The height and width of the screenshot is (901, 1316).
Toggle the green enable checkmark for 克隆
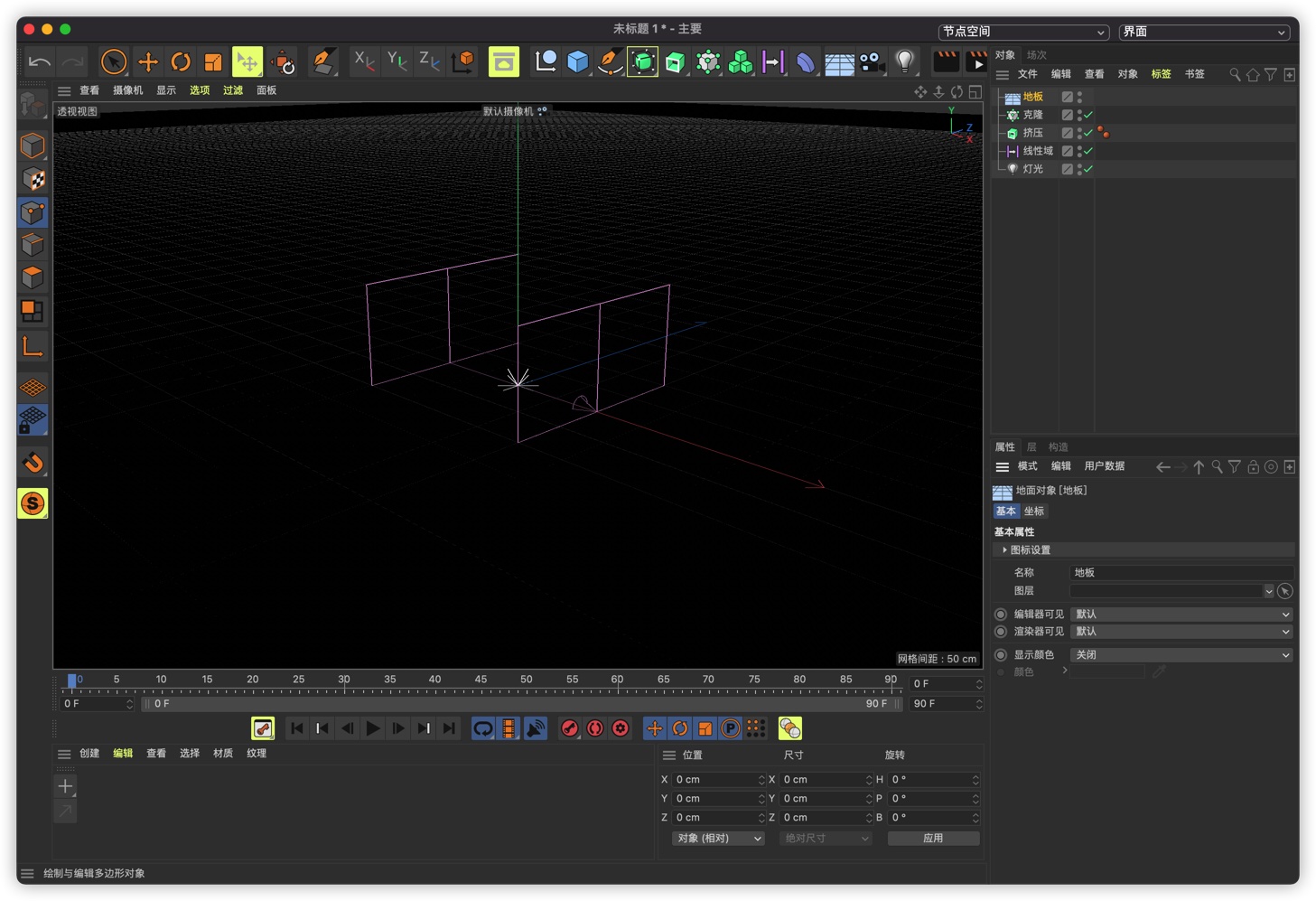click(x=1089, y=115)
